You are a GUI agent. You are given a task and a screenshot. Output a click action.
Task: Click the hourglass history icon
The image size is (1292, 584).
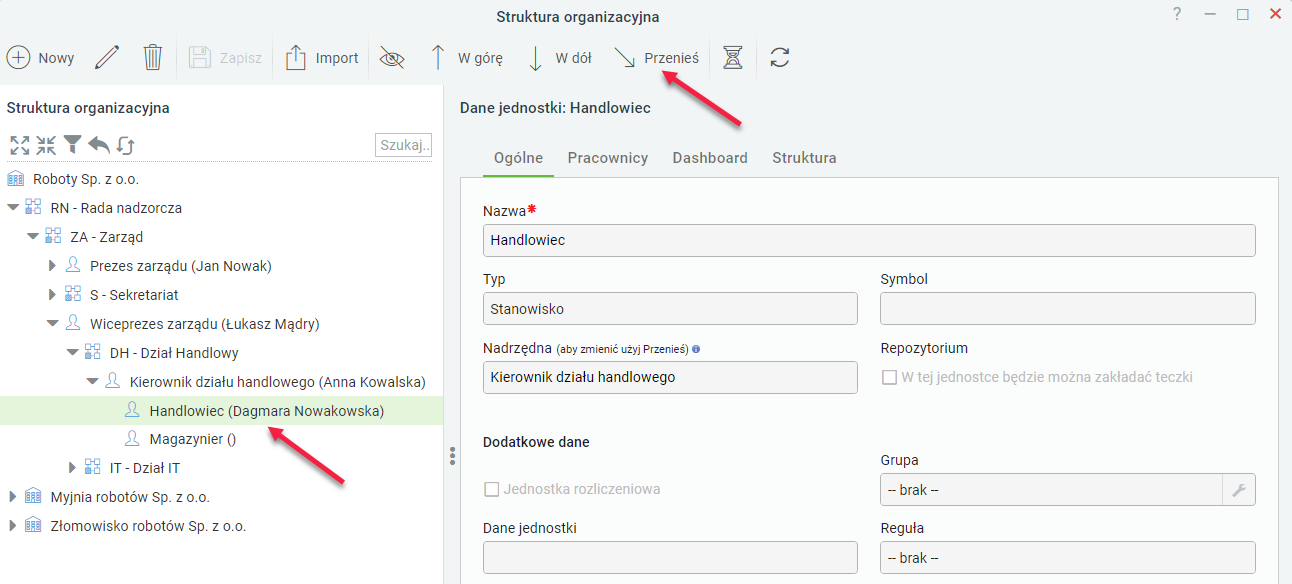click(x=733, y=58)
